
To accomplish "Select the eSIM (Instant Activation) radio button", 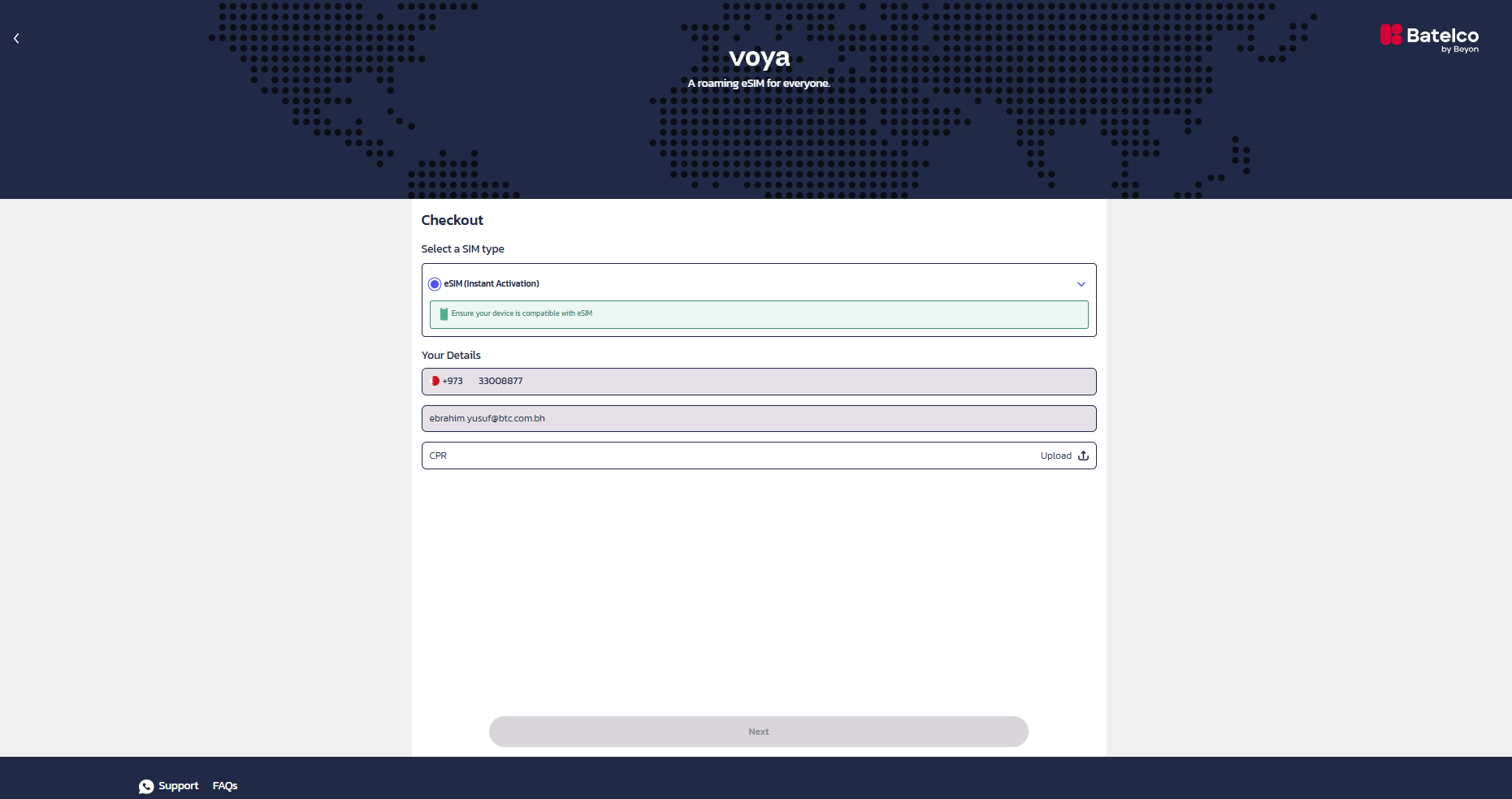I will tap(435, 284).
